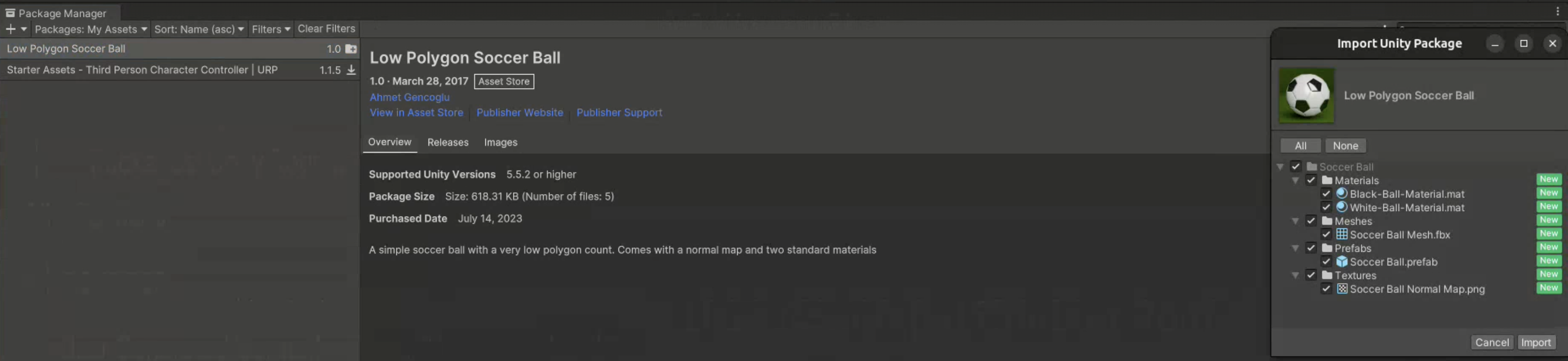Click the plus add package icon
1568x361 pixels.
10,29
